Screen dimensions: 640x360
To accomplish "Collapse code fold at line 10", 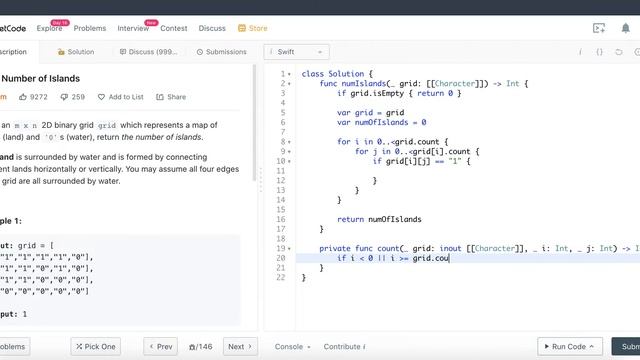I will coord(289,162).
